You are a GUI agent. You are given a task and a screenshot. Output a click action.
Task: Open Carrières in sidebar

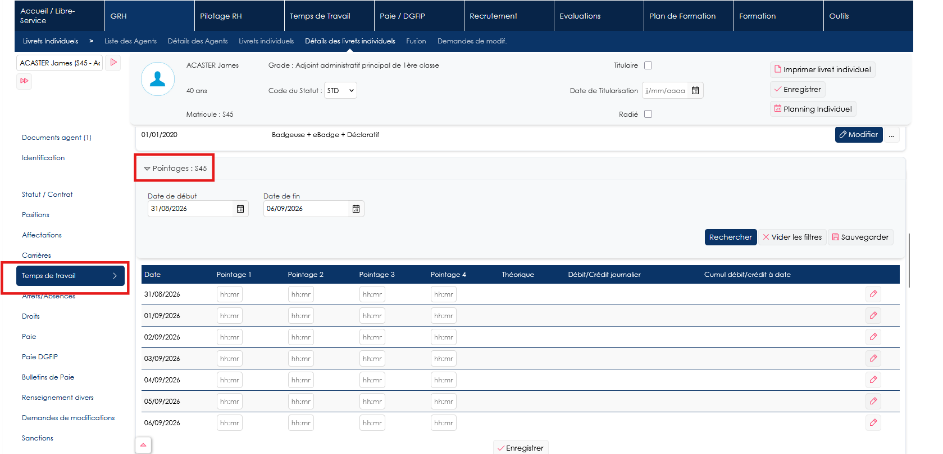(37, 256)
